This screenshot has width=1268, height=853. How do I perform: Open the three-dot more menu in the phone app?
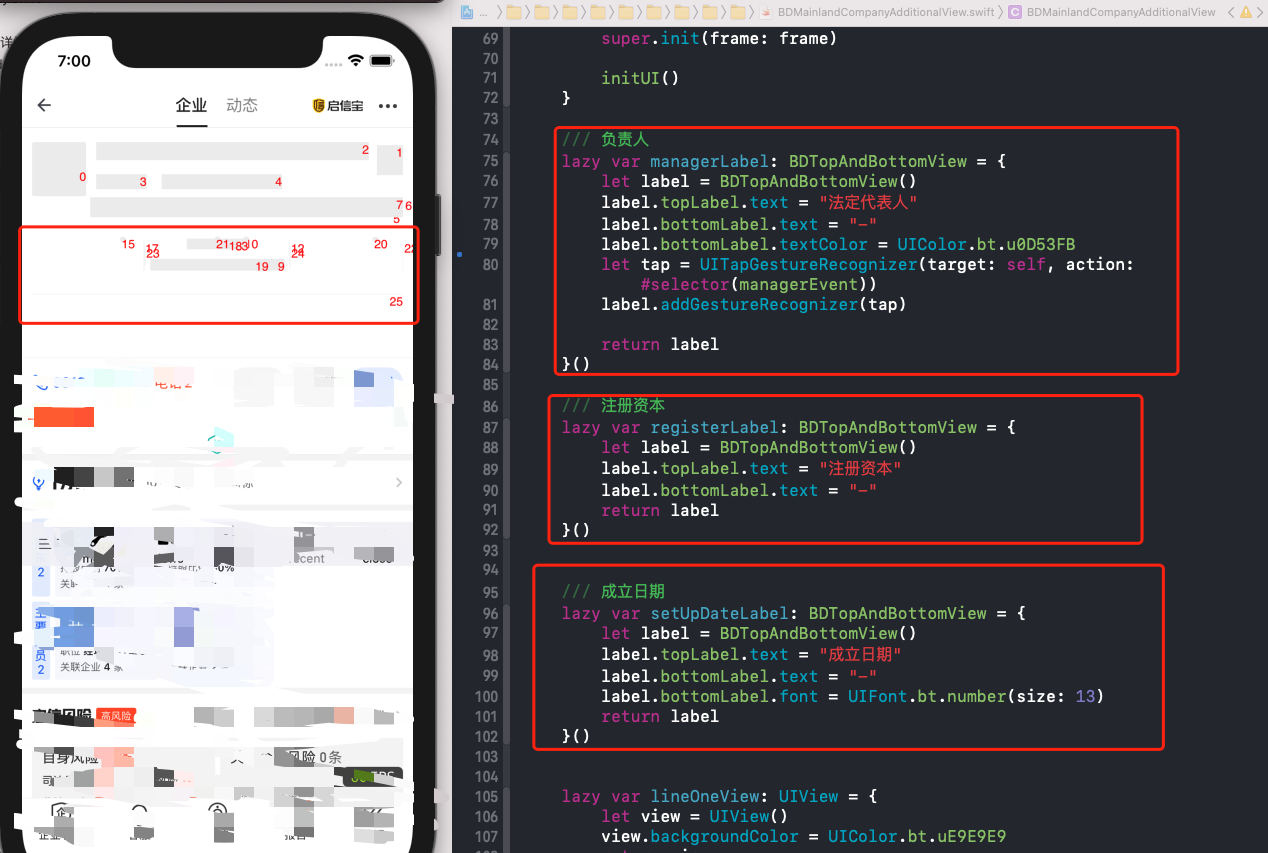coord(388,106)
